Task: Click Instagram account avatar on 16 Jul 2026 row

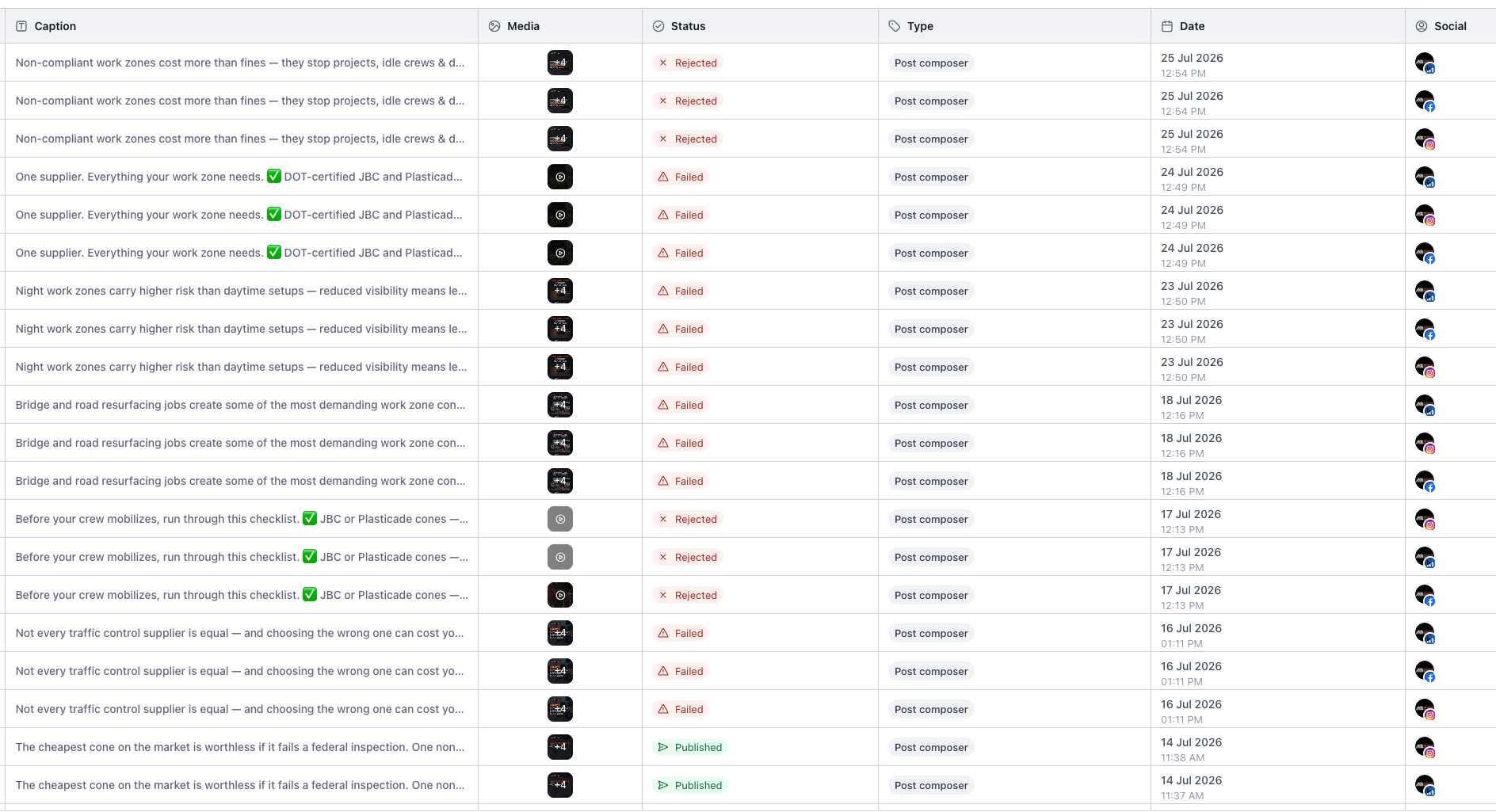Action: tap(1425, 709)
